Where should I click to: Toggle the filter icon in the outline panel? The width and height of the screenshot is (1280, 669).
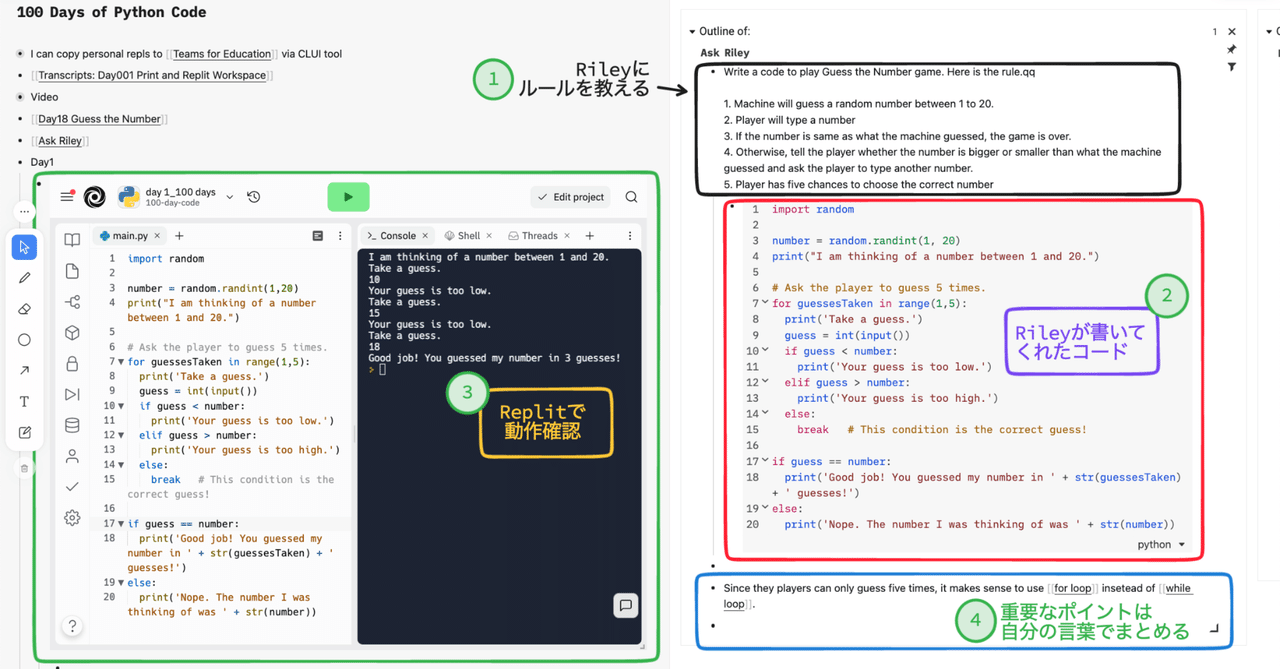[x=1232, y=66]
